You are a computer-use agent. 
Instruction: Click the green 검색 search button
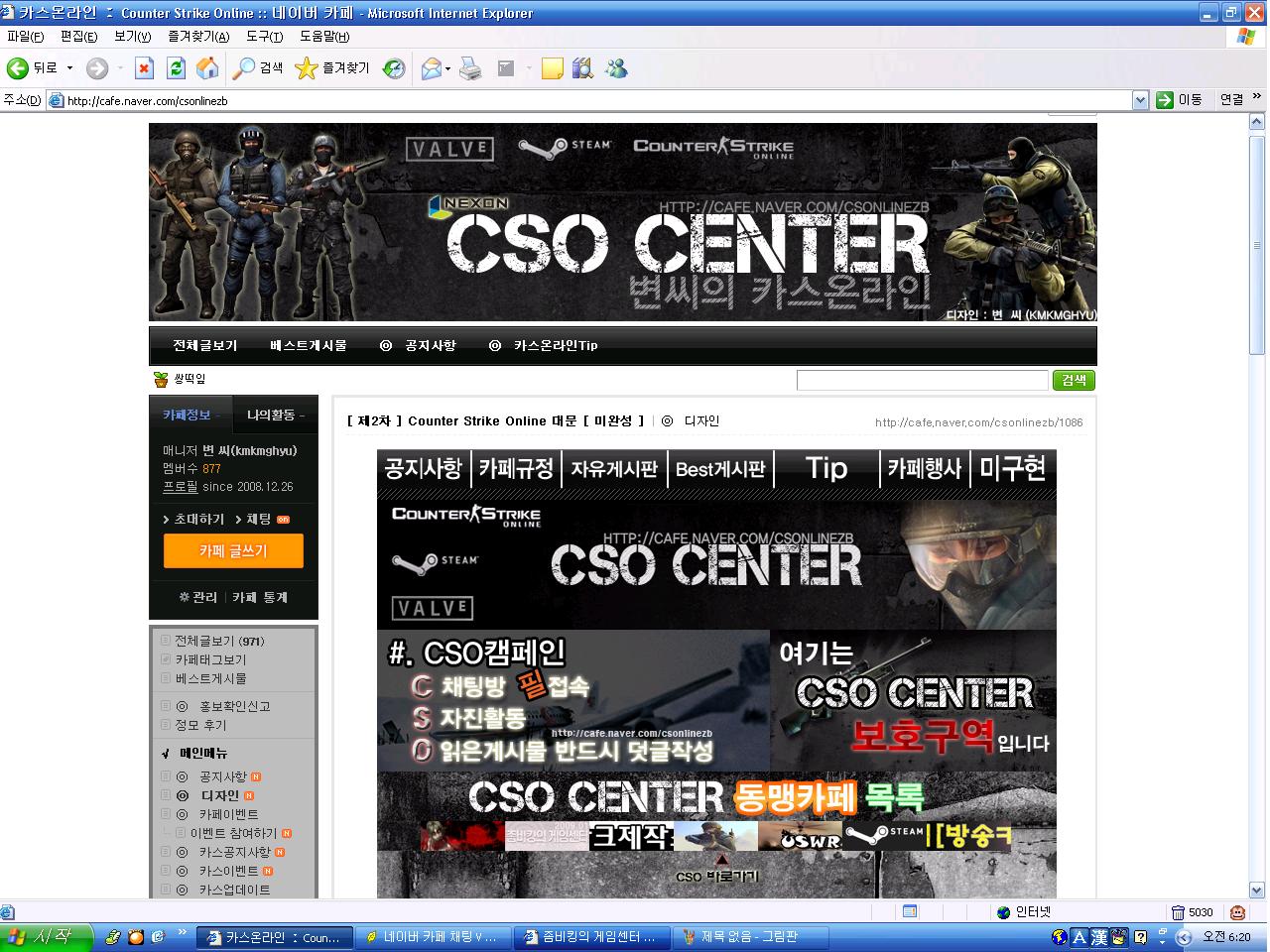tap(1074, 380)
